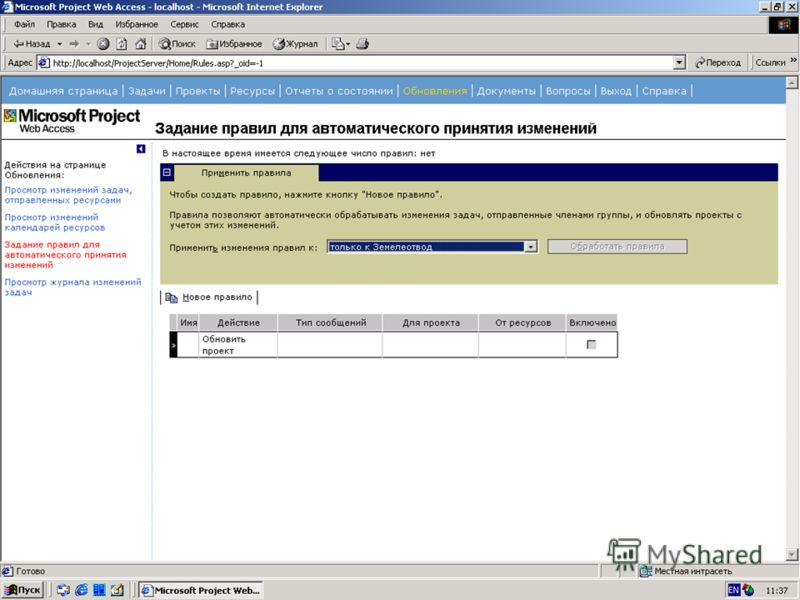Screen dimensions: 800x600
Task: Open the Домашняя страница navigation link
Action: tap(63, 91)
